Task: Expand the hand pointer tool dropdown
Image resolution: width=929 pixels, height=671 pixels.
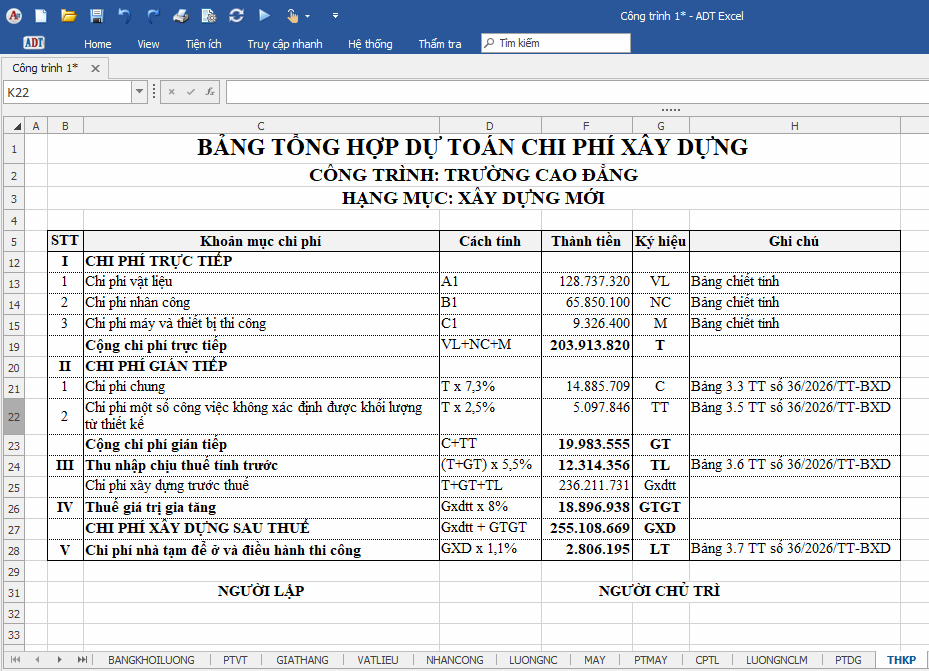Action: [307, 17]
